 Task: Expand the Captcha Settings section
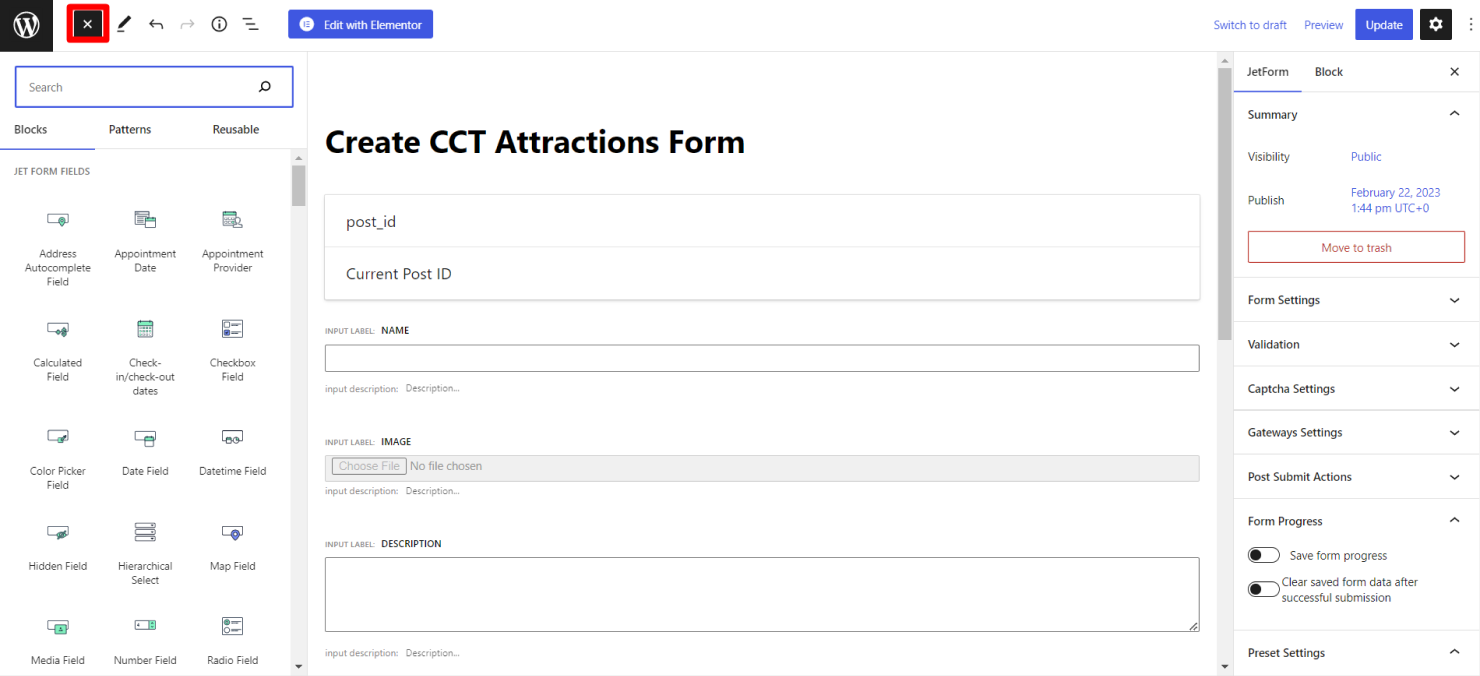pyautogui.click(x=1355, y=389)
